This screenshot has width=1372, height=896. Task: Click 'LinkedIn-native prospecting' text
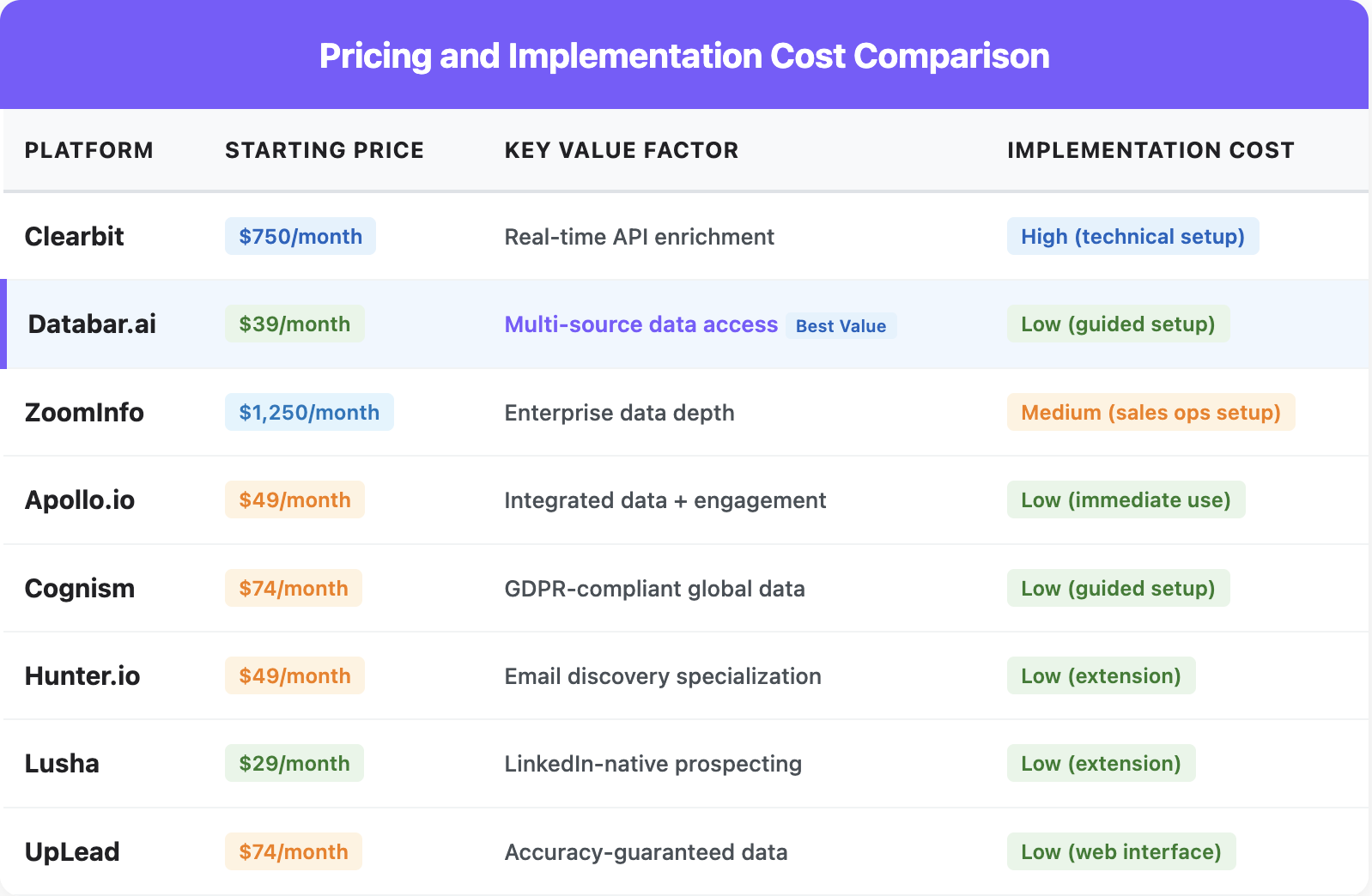[x=653, y=764]
